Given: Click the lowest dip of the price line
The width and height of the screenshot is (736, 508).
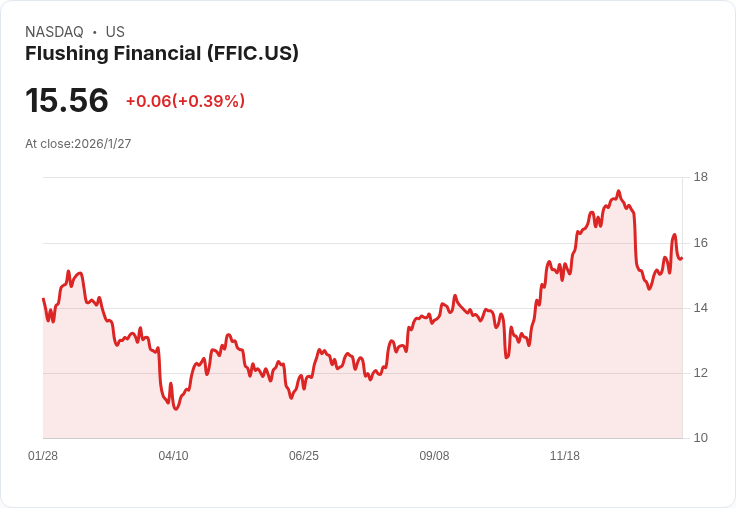Looking at the screenshot, I should click(x=176, y=409).
